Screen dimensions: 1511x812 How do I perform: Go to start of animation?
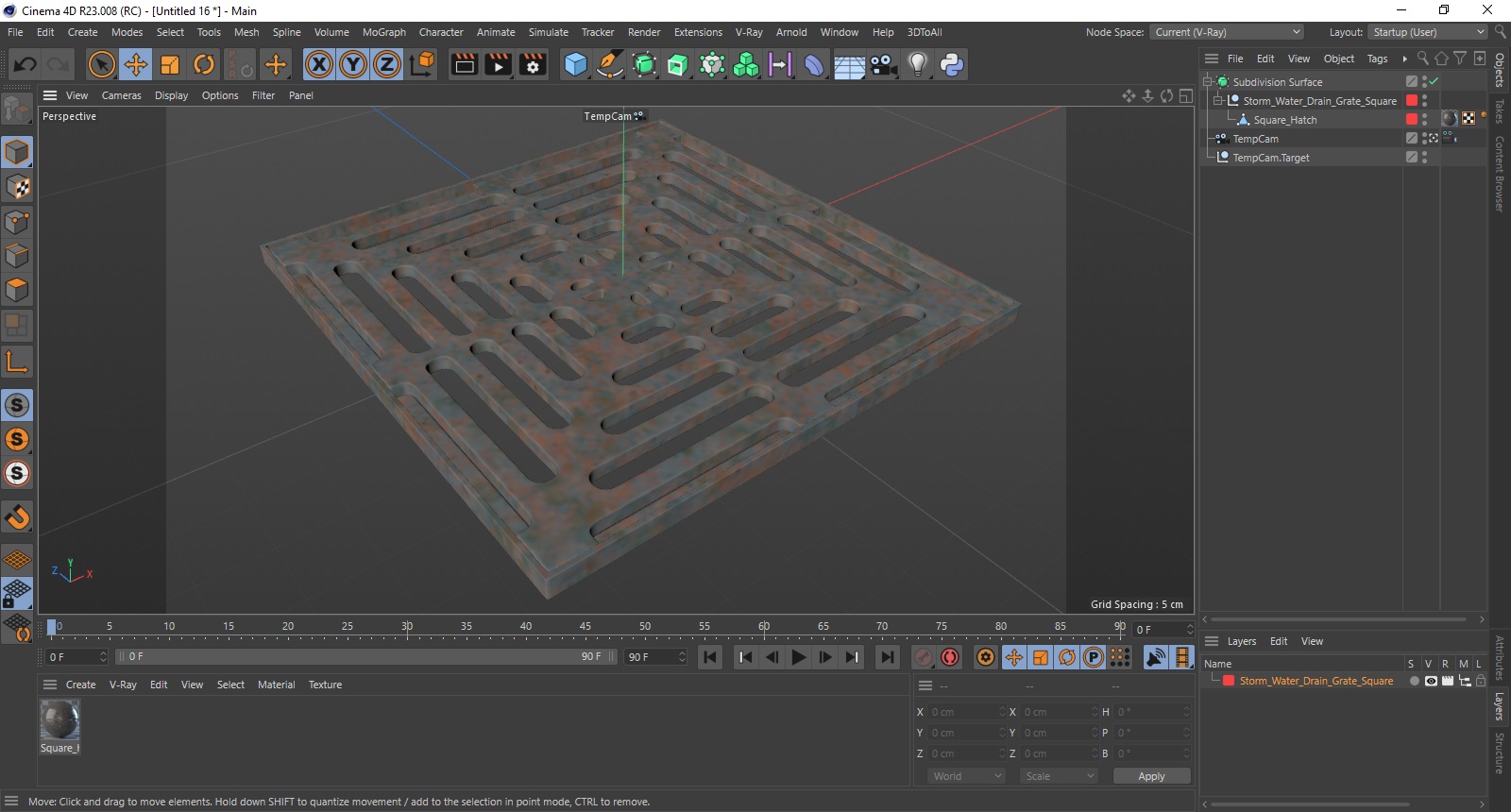[711, 657]
